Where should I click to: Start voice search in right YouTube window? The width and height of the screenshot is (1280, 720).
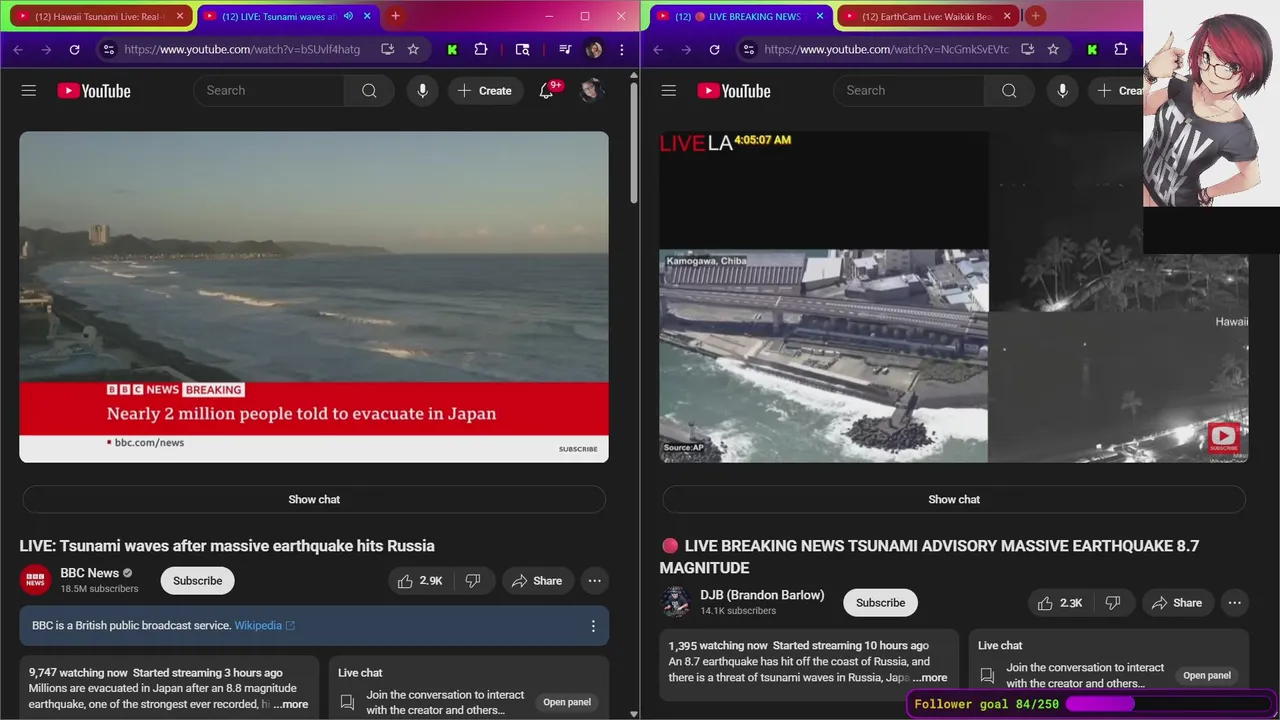click(1062, 91)
